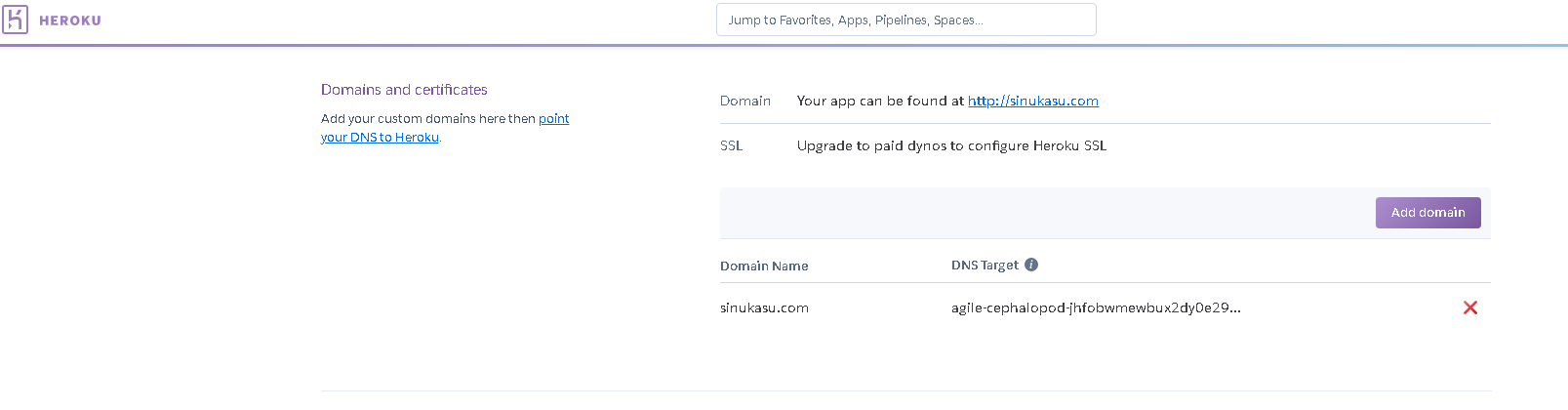This screenshot has width=1568, height=410.
Task: Click the SSL row label
Action: click(731, 145)
